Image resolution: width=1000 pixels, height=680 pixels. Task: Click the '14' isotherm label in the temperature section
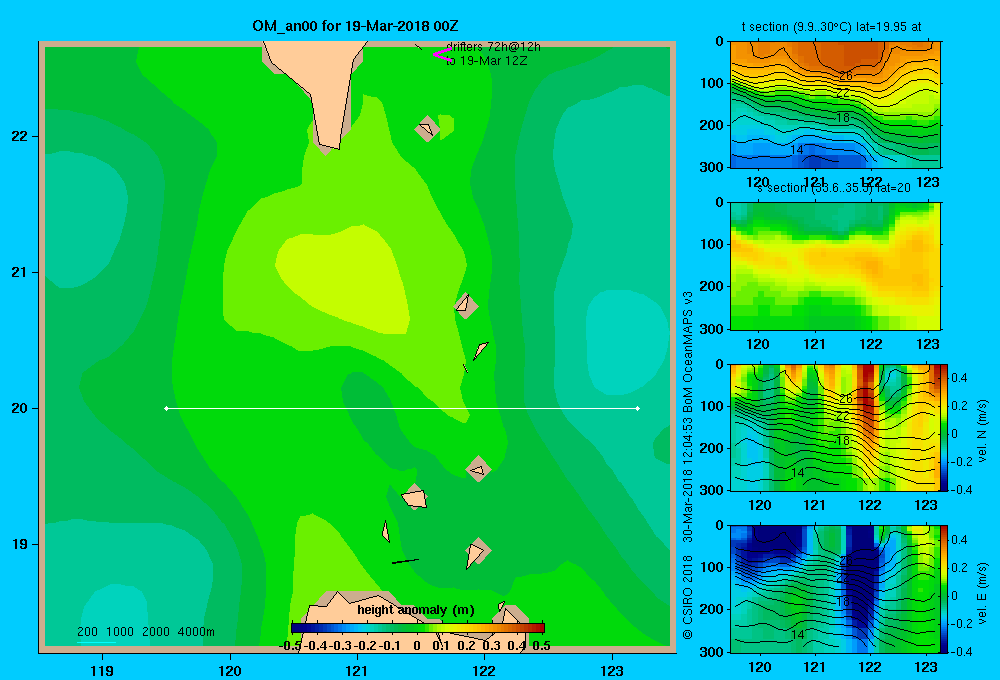pyautogui.click(x=797, y=150)
